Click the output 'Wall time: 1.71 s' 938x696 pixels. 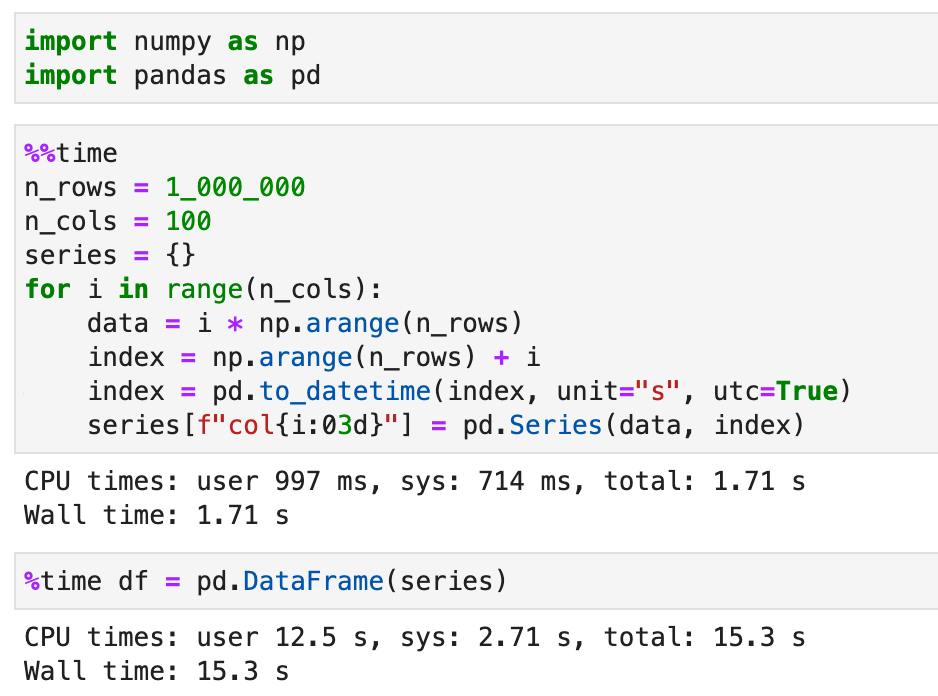click(157, 515)
